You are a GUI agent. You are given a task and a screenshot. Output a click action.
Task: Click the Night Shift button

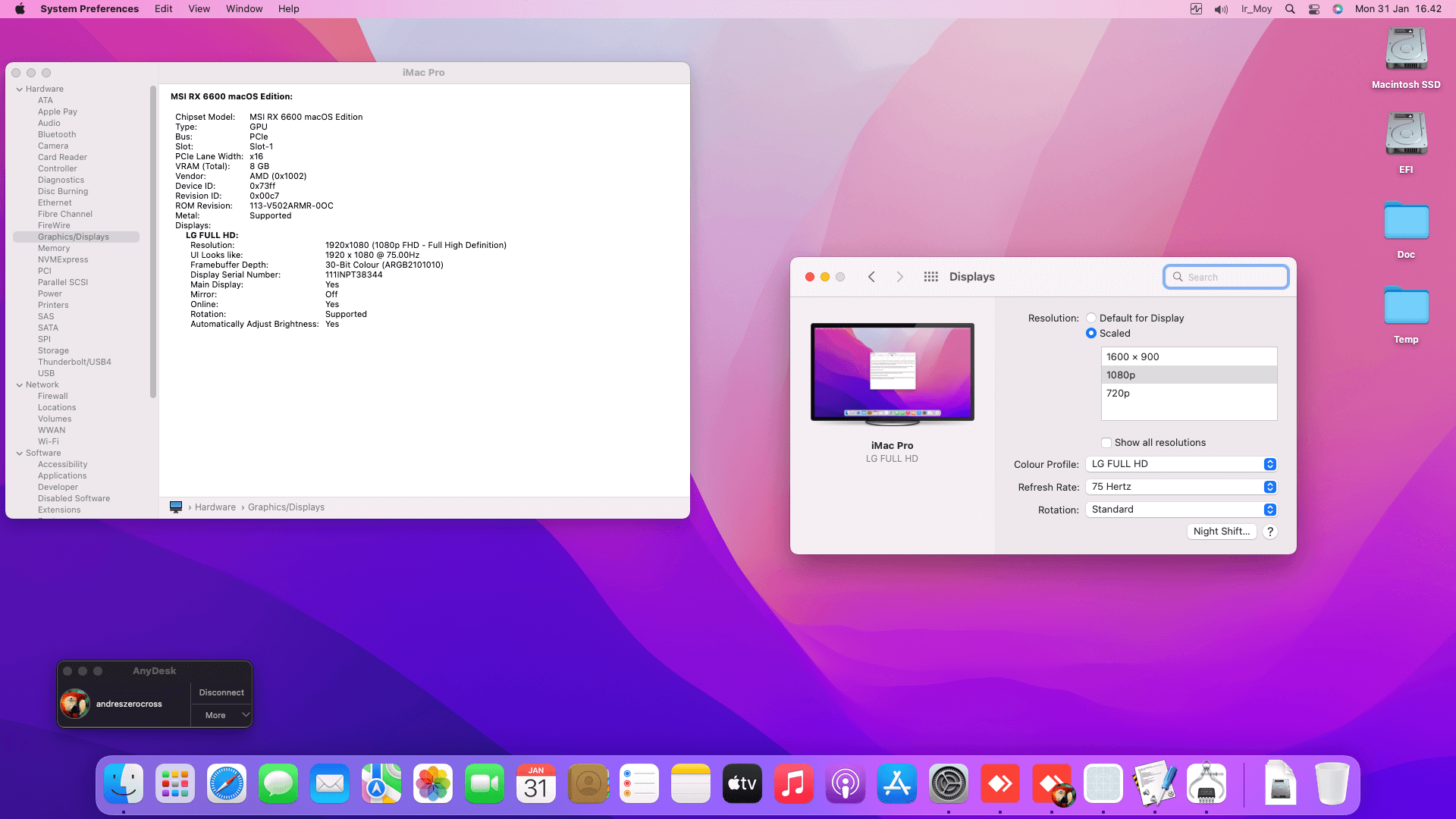[x=1221, y=532]
